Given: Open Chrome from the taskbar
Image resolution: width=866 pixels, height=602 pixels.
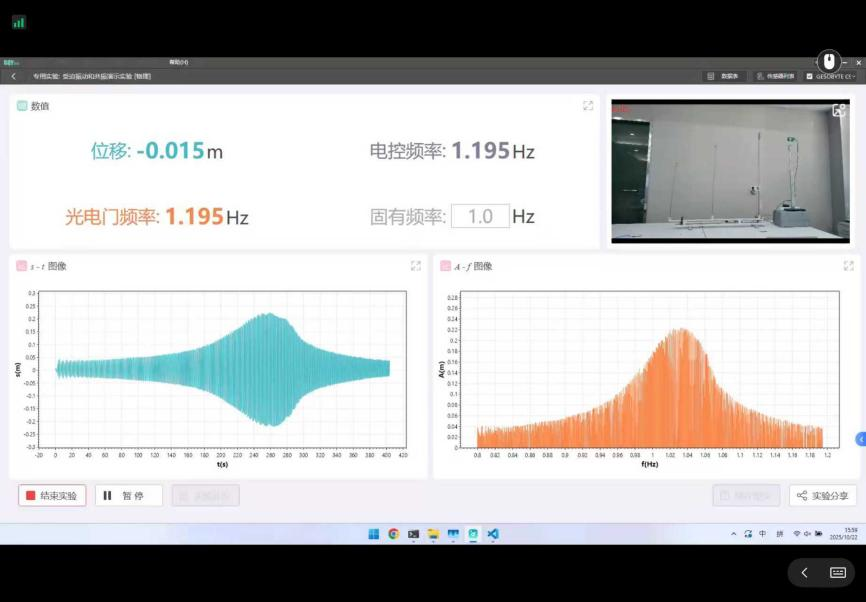Looking at the screenshot, I should tap(393, 534).
